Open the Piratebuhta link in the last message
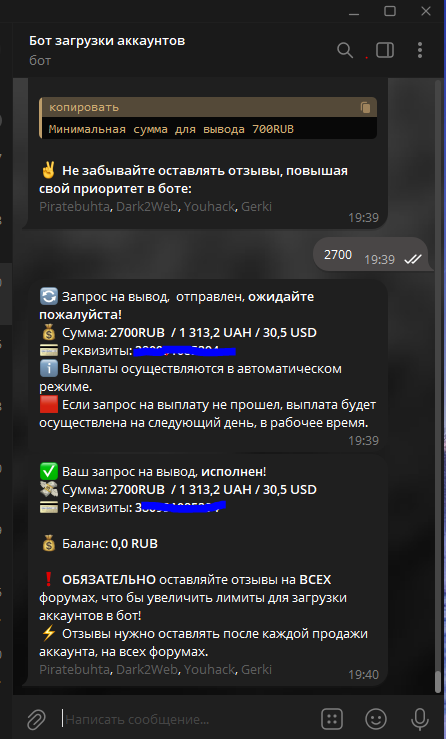Viewport: 446px width, 739px height. tap(74, 669)
